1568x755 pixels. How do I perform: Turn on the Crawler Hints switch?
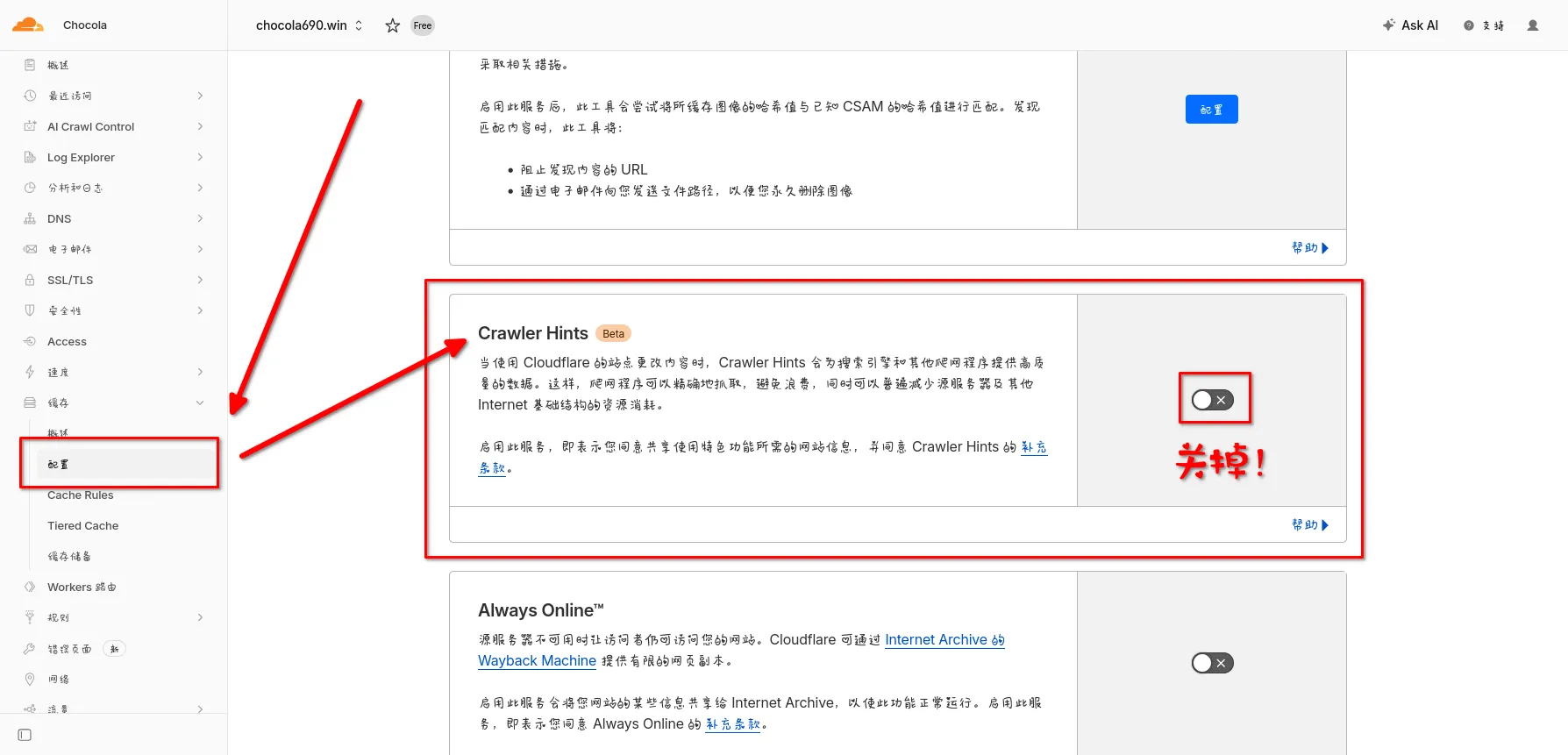1213,400
